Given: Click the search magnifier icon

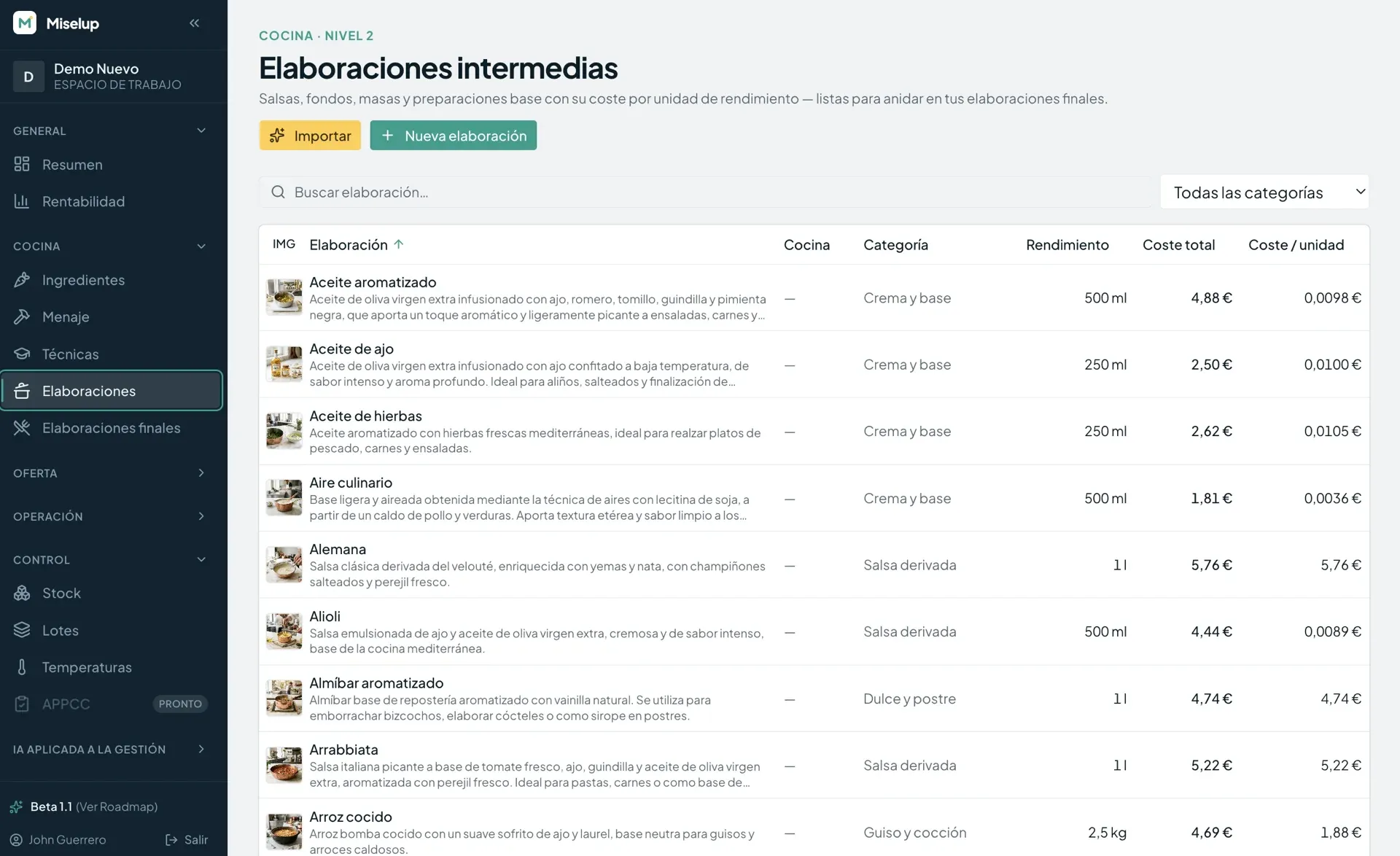Looking at the screenshot, I should click(278, 192).
